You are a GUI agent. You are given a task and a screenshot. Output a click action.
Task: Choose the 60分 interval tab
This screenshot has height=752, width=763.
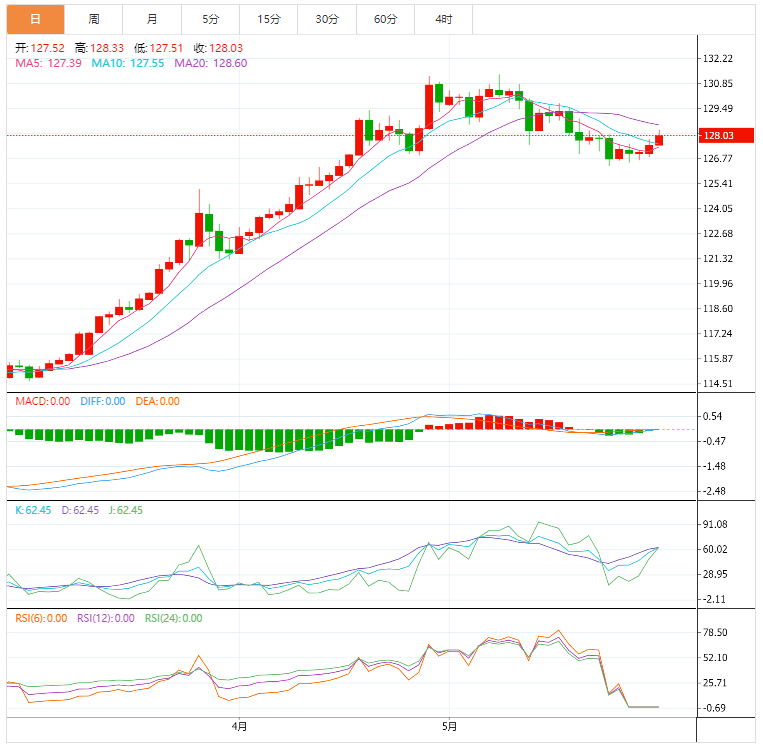point(385,19)
